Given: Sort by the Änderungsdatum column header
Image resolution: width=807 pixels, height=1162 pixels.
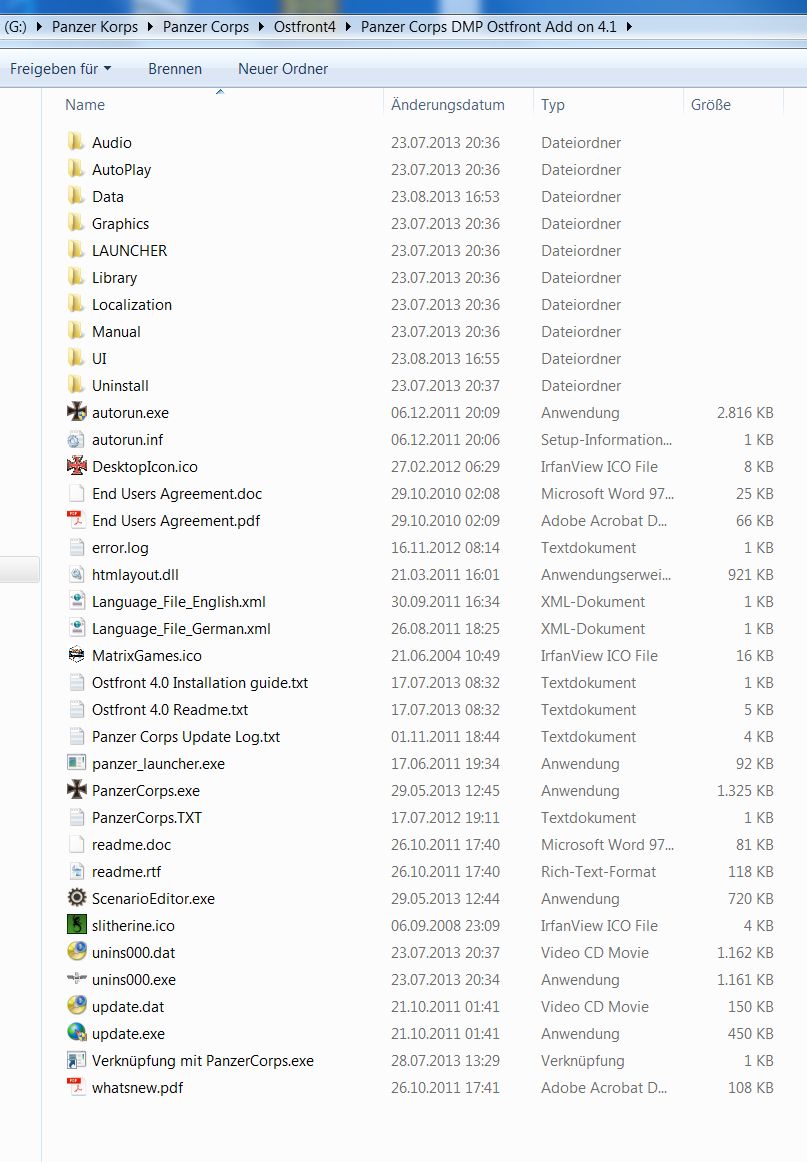Looking at the screenshot, I should click(448, 104).
